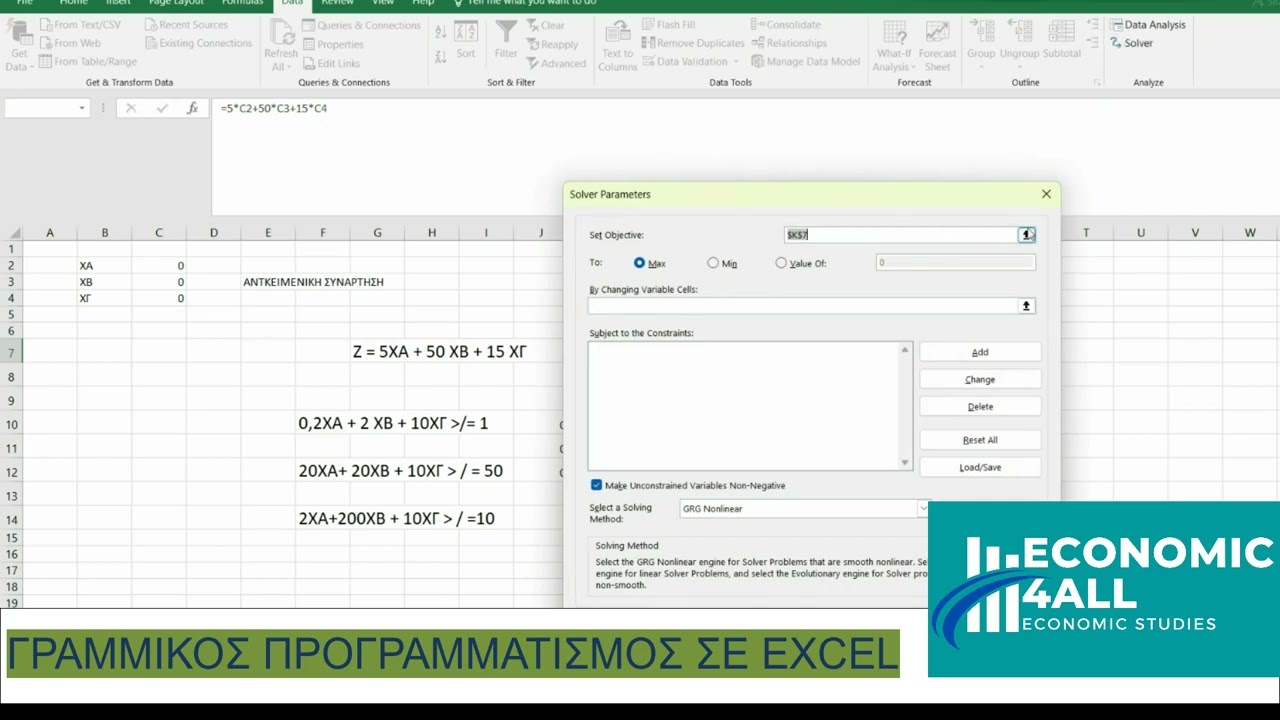
Task: Open the Formulas tab
Action: (x=242, y=3)
